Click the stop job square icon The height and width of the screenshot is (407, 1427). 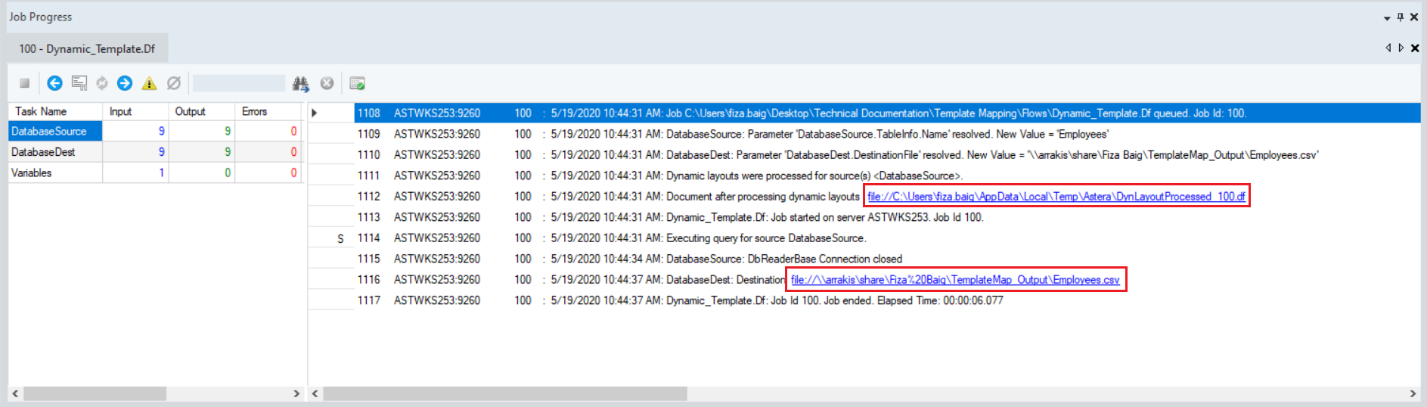tap(25, 83)
